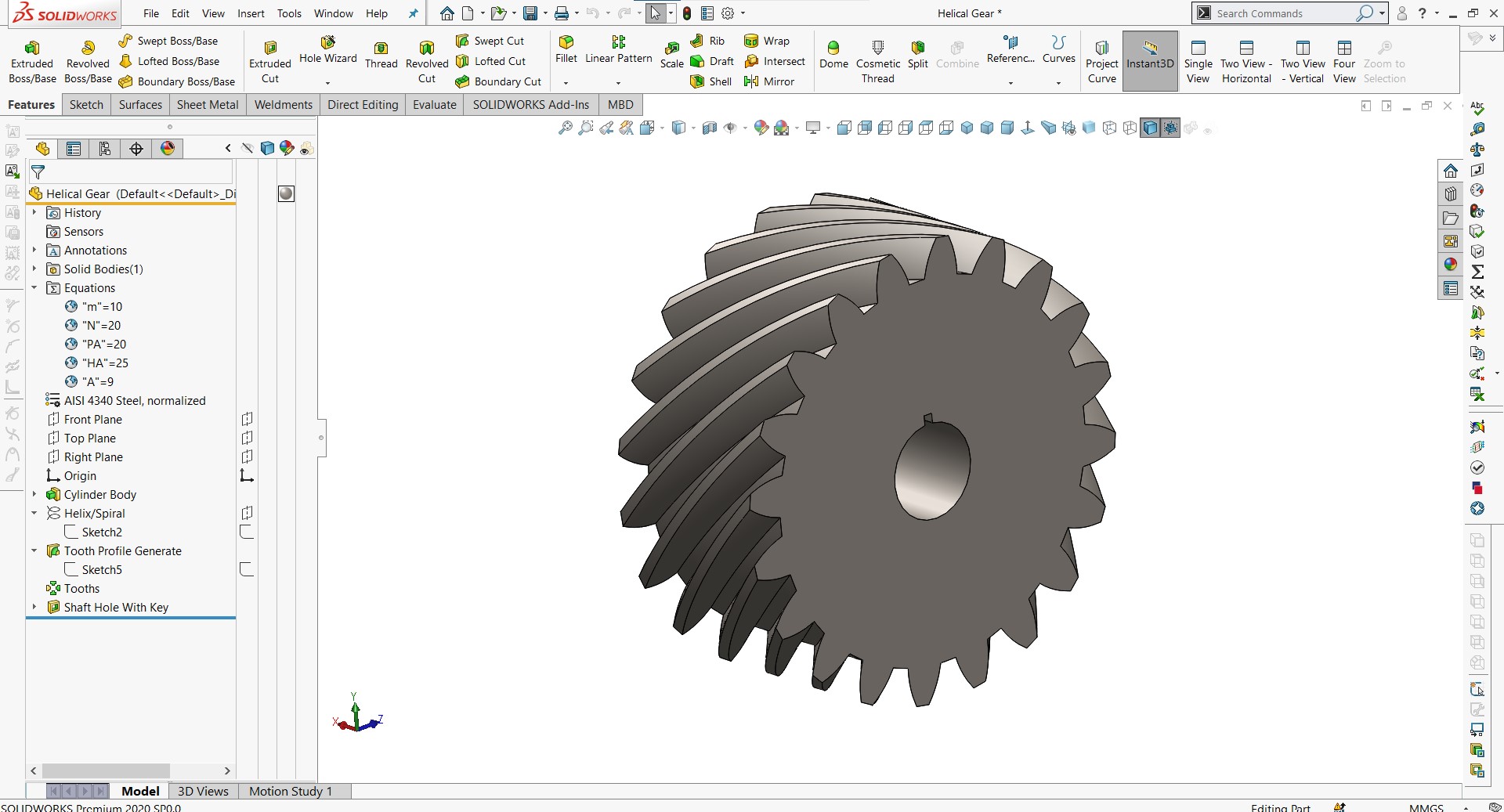
Task: Toggle visibility icon for Right Plane
Action: tap(247, 457)
